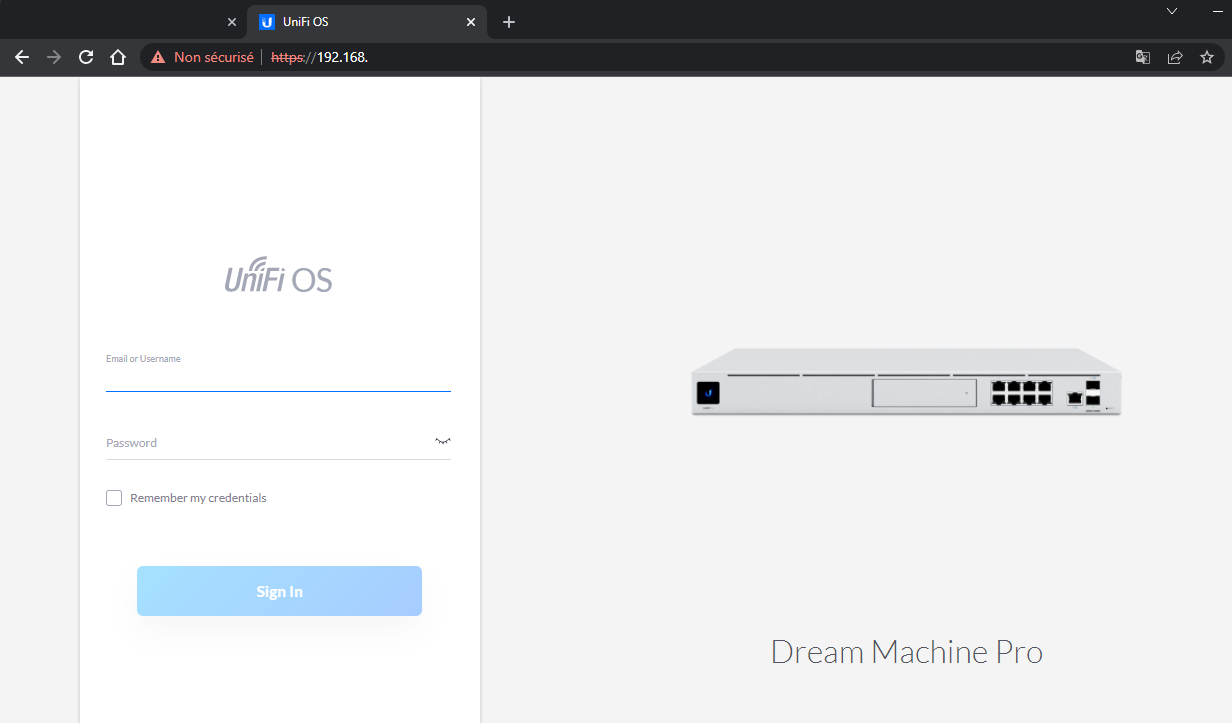1232x723 pixels.
Task: Open a new browser tab
Action: tap(509, 21)
